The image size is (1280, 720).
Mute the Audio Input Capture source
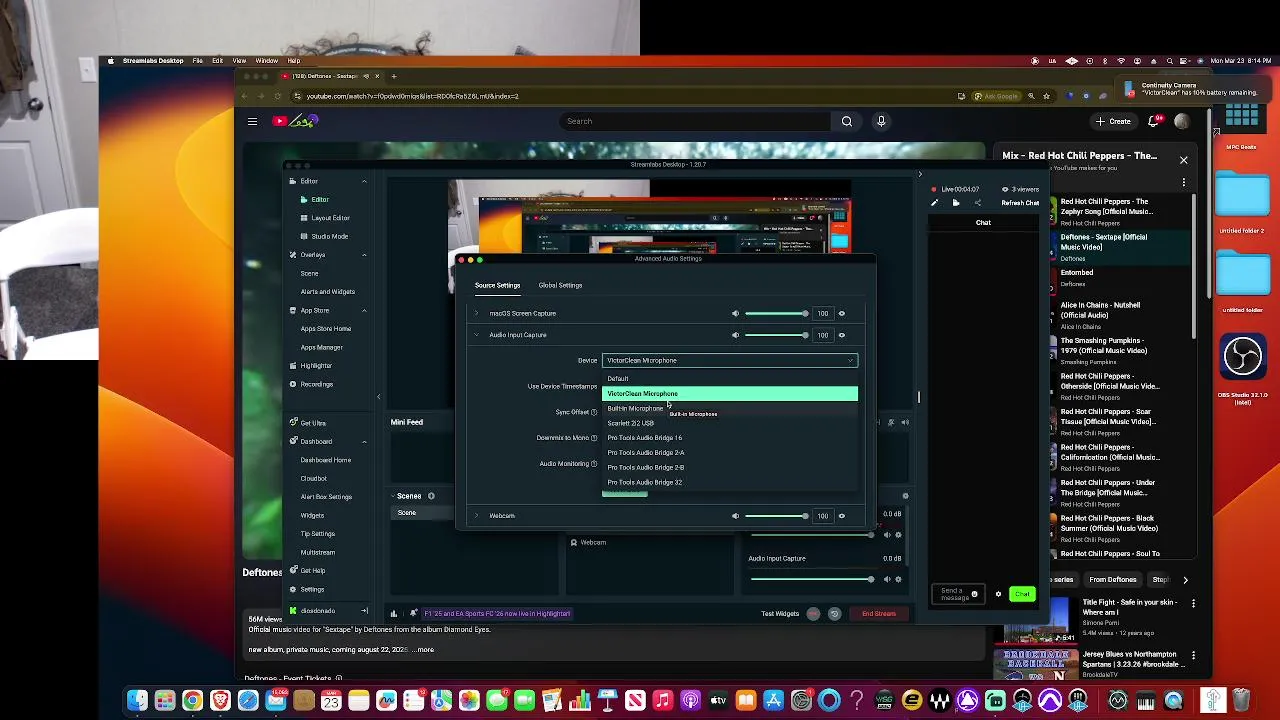tap(735, 335)
